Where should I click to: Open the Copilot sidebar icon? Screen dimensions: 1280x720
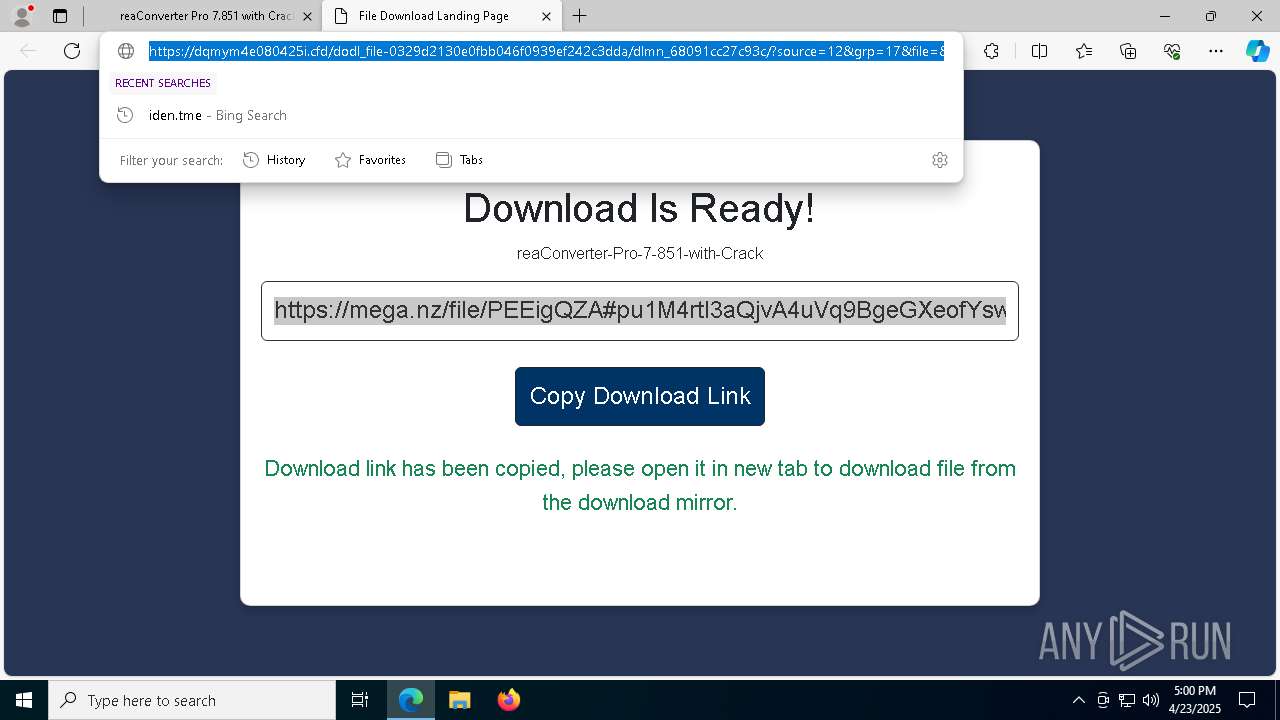click(x=1257, y=51)
